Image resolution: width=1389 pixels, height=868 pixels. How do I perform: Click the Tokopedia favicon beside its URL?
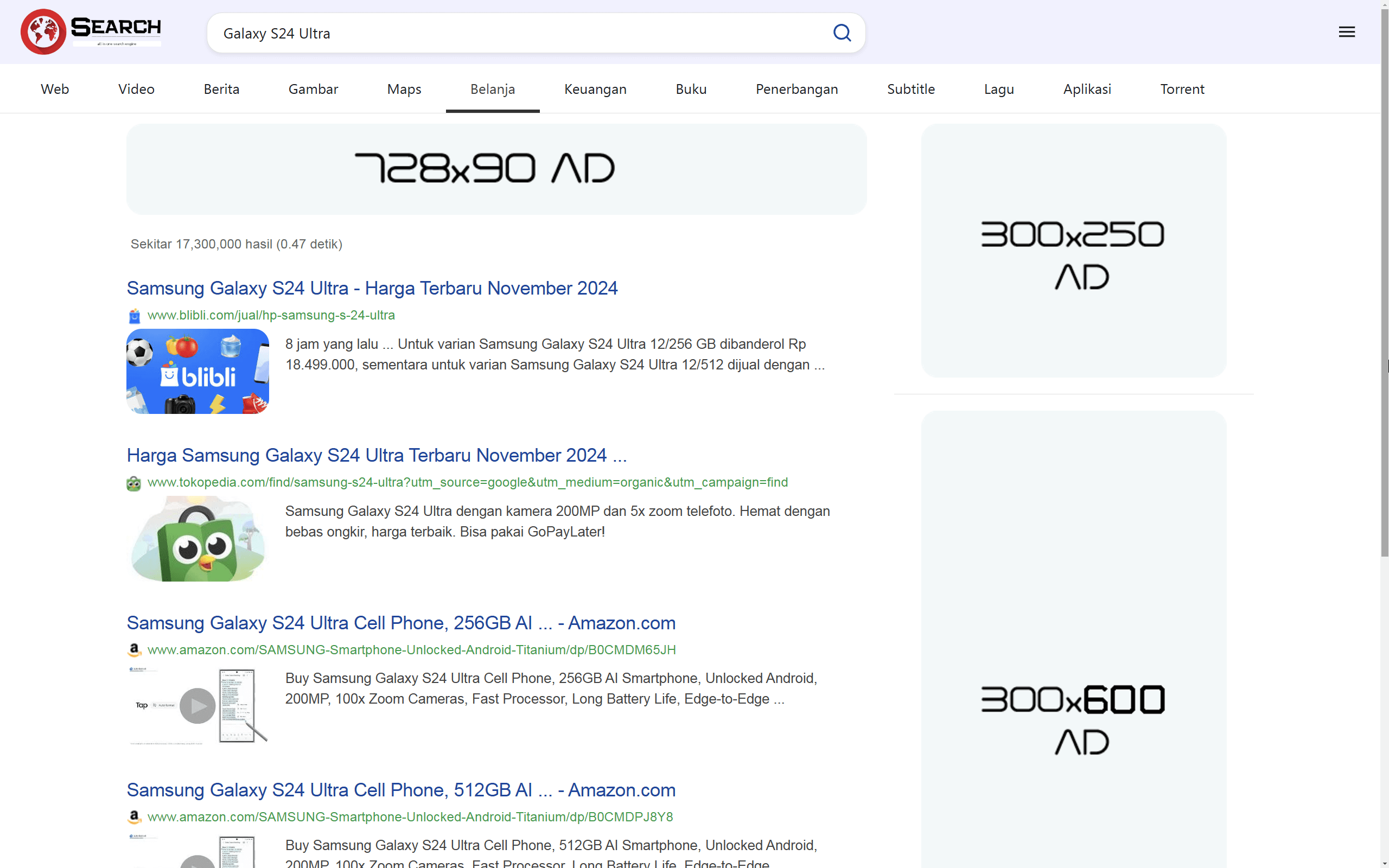(133, 483)
